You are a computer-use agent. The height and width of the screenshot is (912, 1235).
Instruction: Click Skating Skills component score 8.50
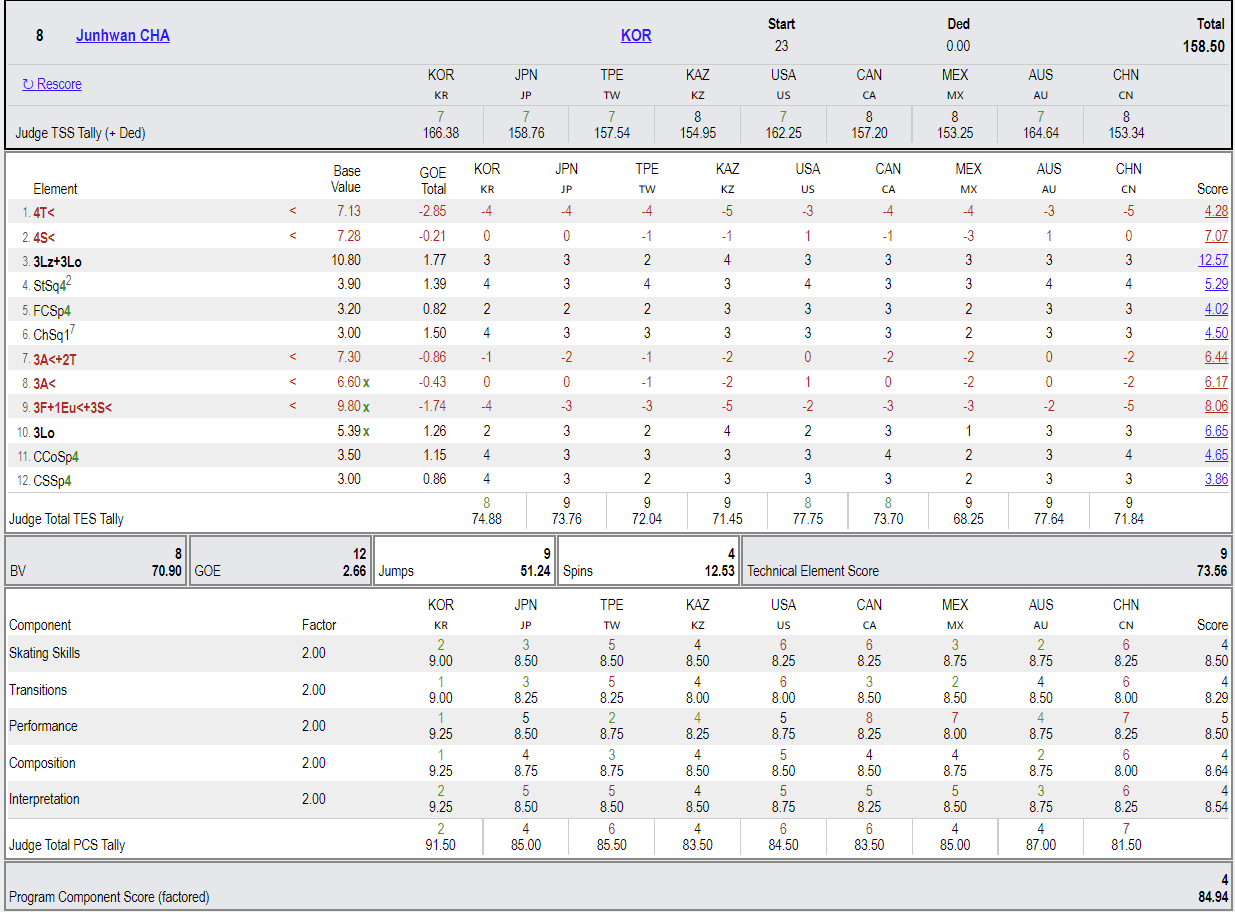(x=1215, y=661)
